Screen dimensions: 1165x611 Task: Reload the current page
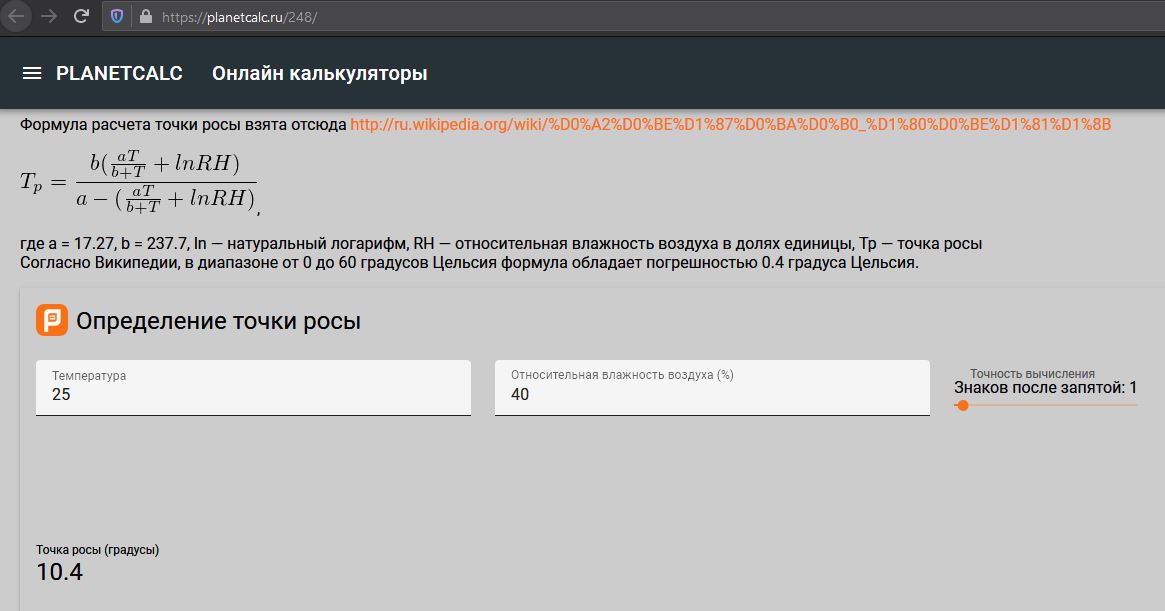click(82, 16)
